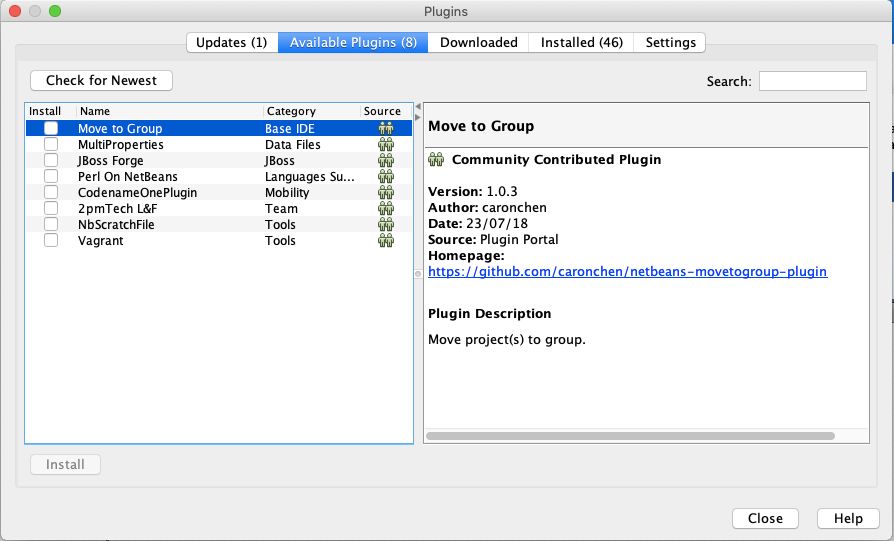Check the NbScratchFile install checkbox

point(51,224)
